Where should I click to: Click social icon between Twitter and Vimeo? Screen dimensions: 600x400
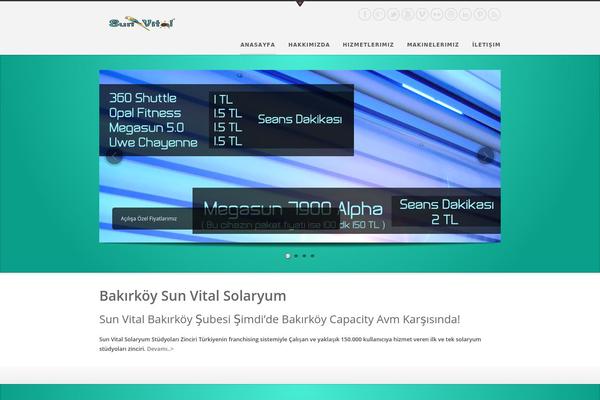pos(408,14)
